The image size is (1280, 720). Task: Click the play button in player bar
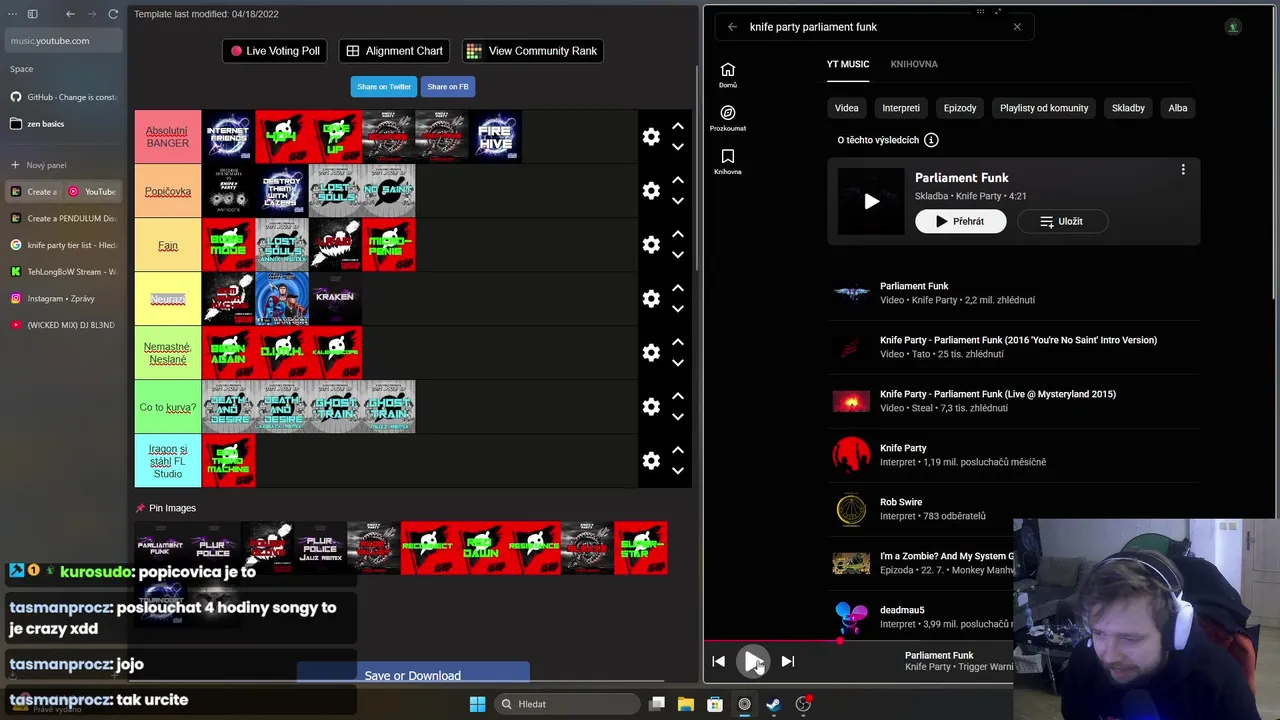coord(753,661)
